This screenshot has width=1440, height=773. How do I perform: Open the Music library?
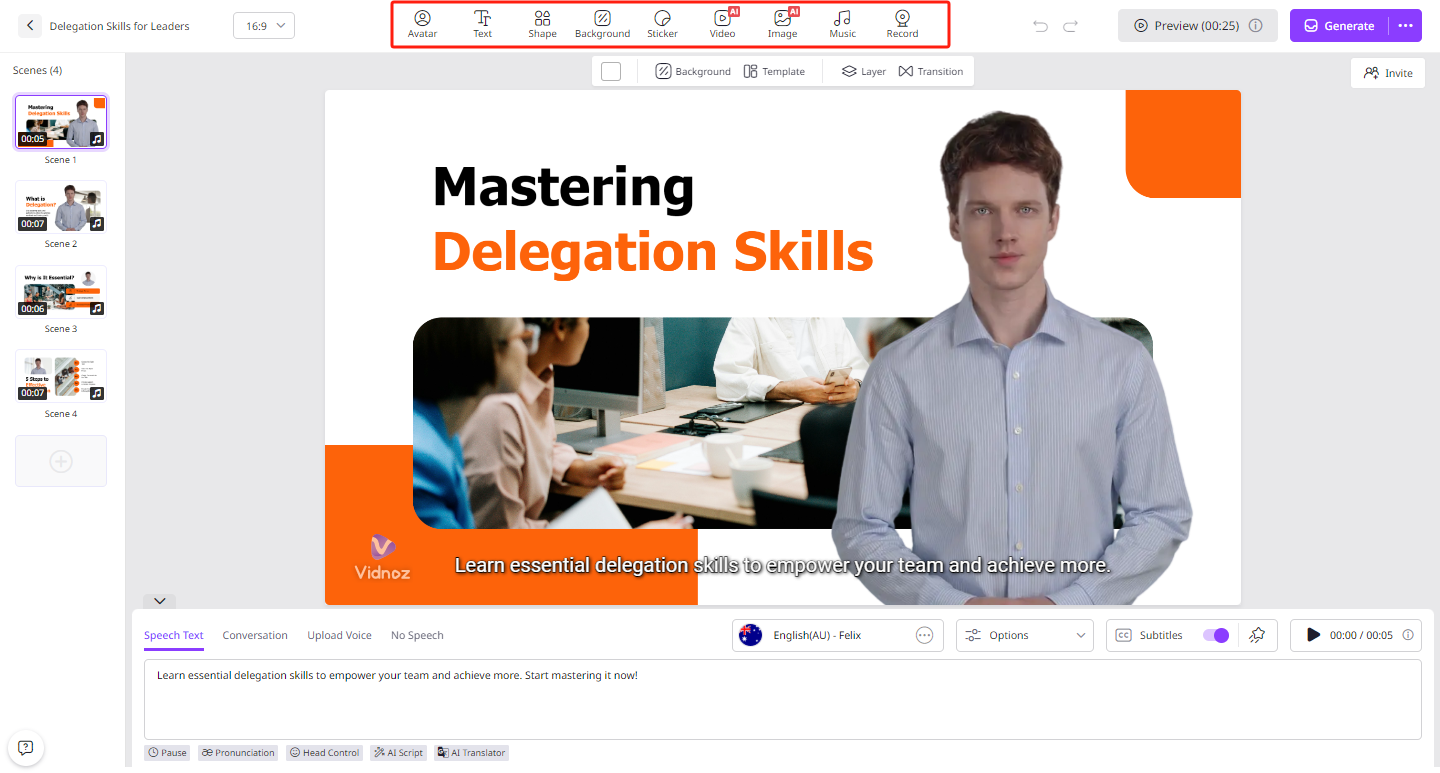[x=842, y=23]
